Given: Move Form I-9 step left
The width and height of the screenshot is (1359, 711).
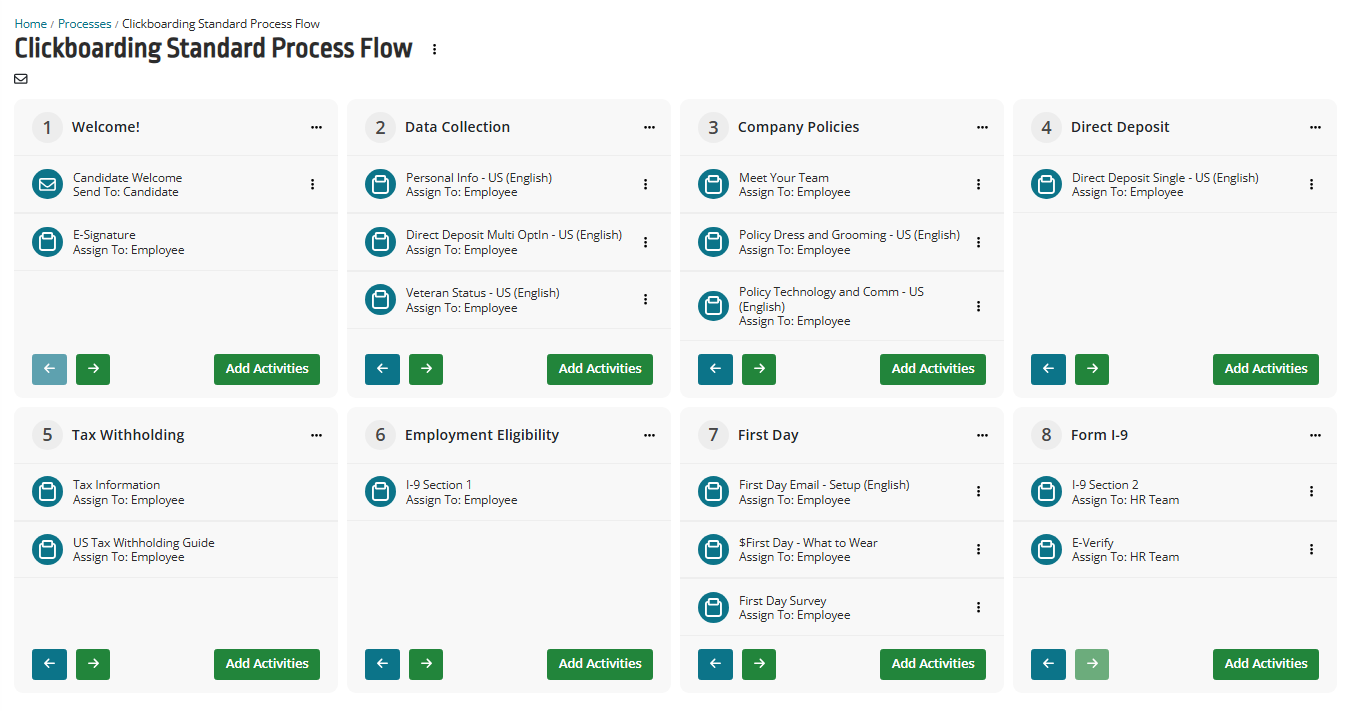Looking at the screenshot, I should point(1048,664).
